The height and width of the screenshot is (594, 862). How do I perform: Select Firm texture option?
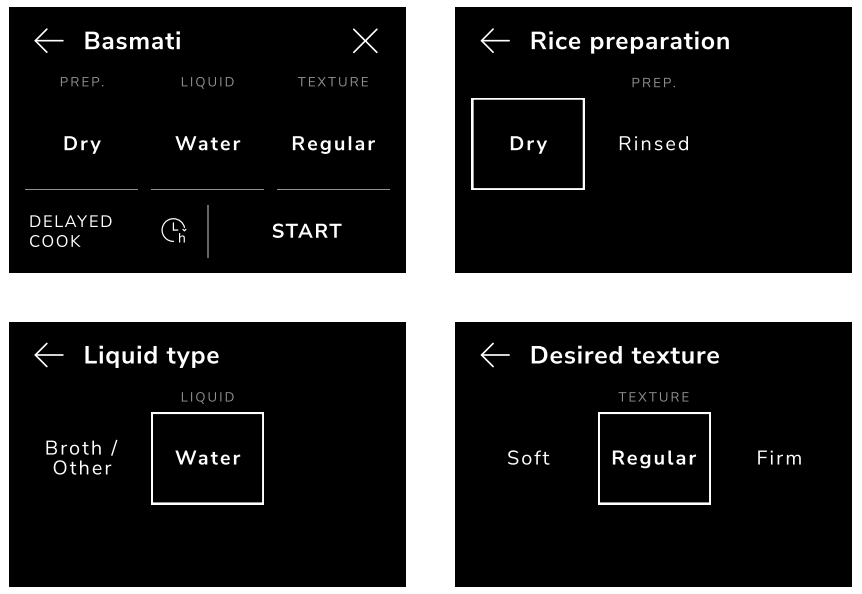click(780, 458)
